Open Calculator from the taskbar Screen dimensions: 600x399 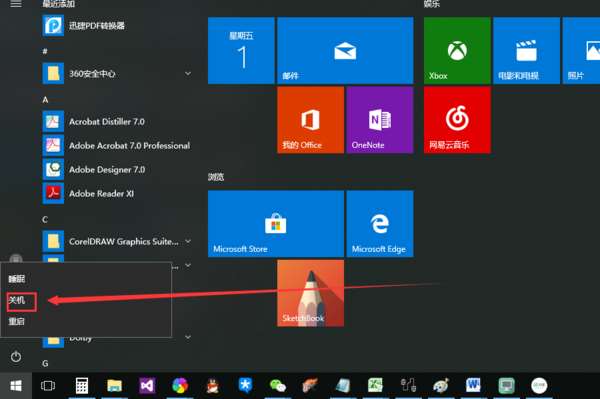click(82, 386)
